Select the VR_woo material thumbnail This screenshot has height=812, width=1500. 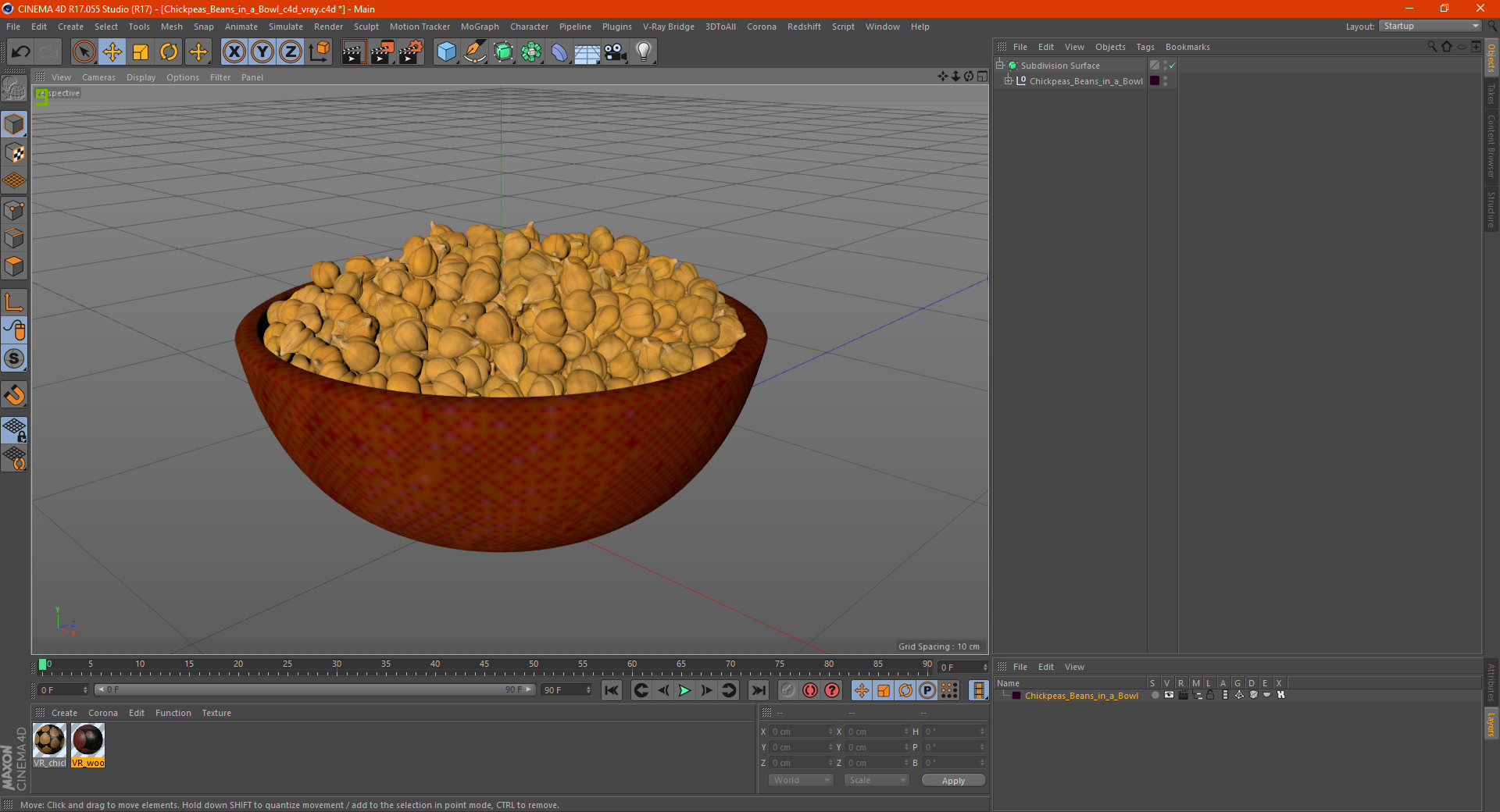(x=87, y=745)
